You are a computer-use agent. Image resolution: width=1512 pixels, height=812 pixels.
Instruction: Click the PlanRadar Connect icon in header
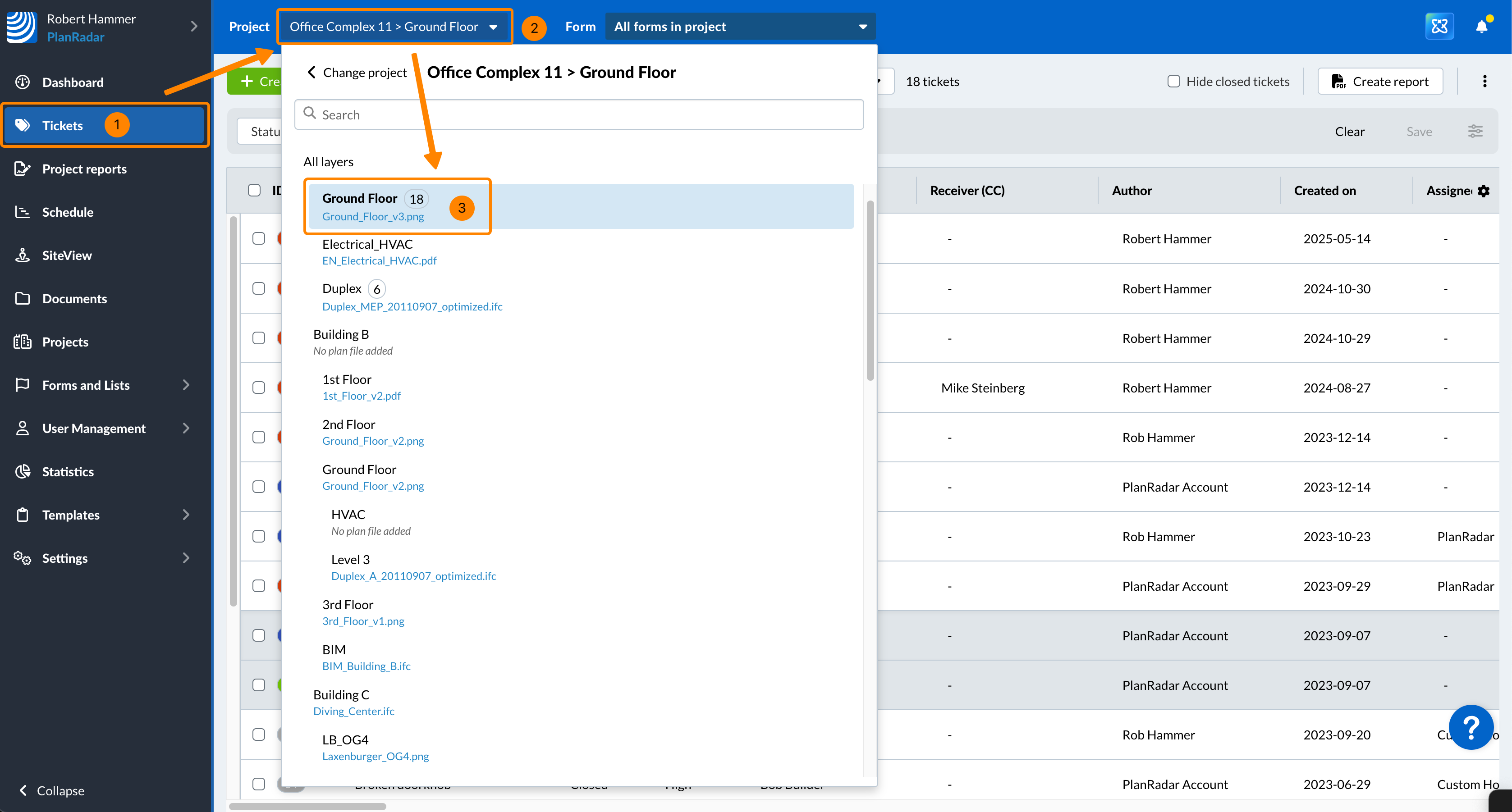point(1439,27)
